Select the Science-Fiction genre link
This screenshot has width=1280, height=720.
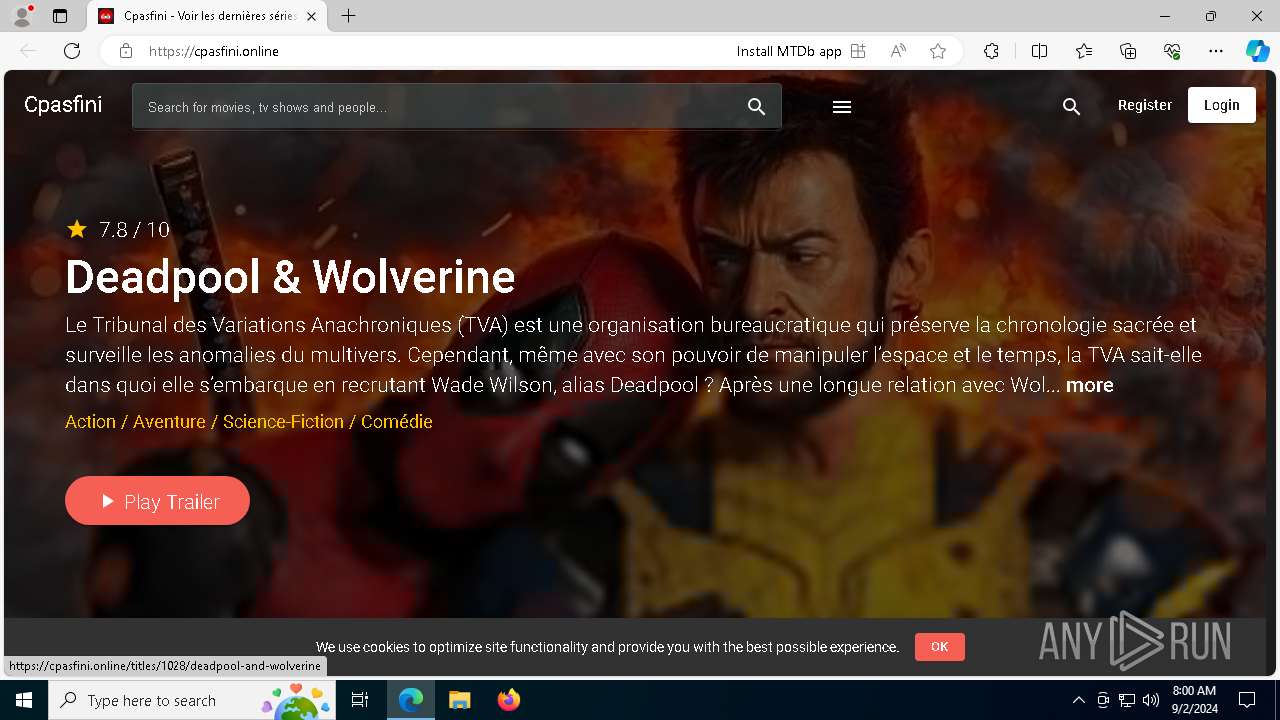pos(283,422)
